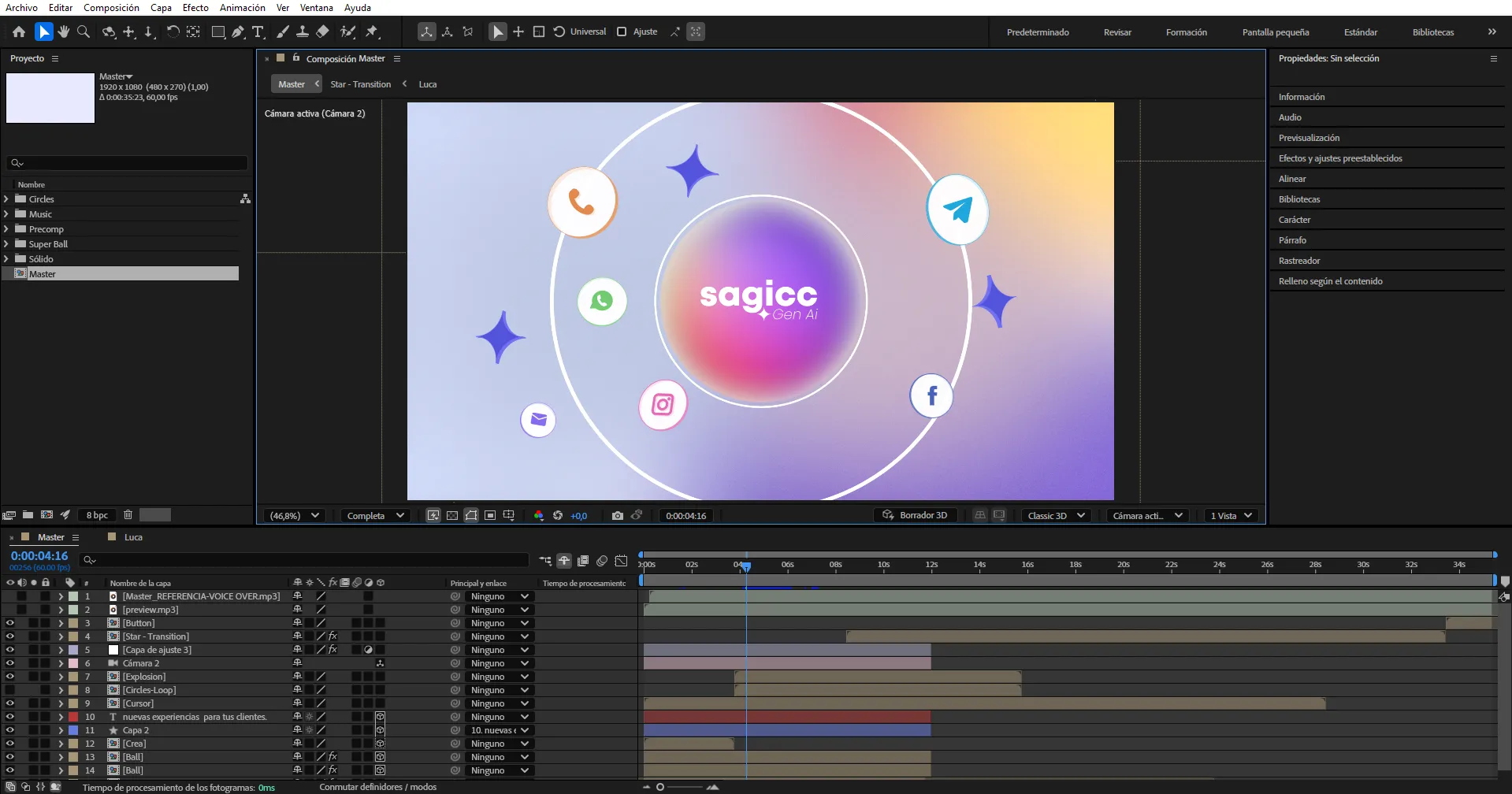The height and width of the screenshot is (794, 1512).
Task: Select the Hand tool
Action: 64,32
